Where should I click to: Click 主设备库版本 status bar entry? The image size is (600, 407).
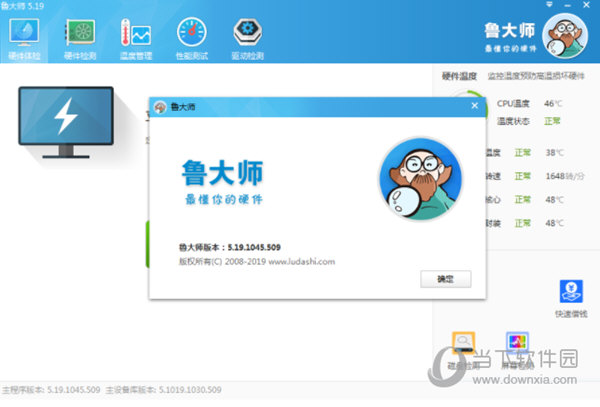[x=163, y=390]
